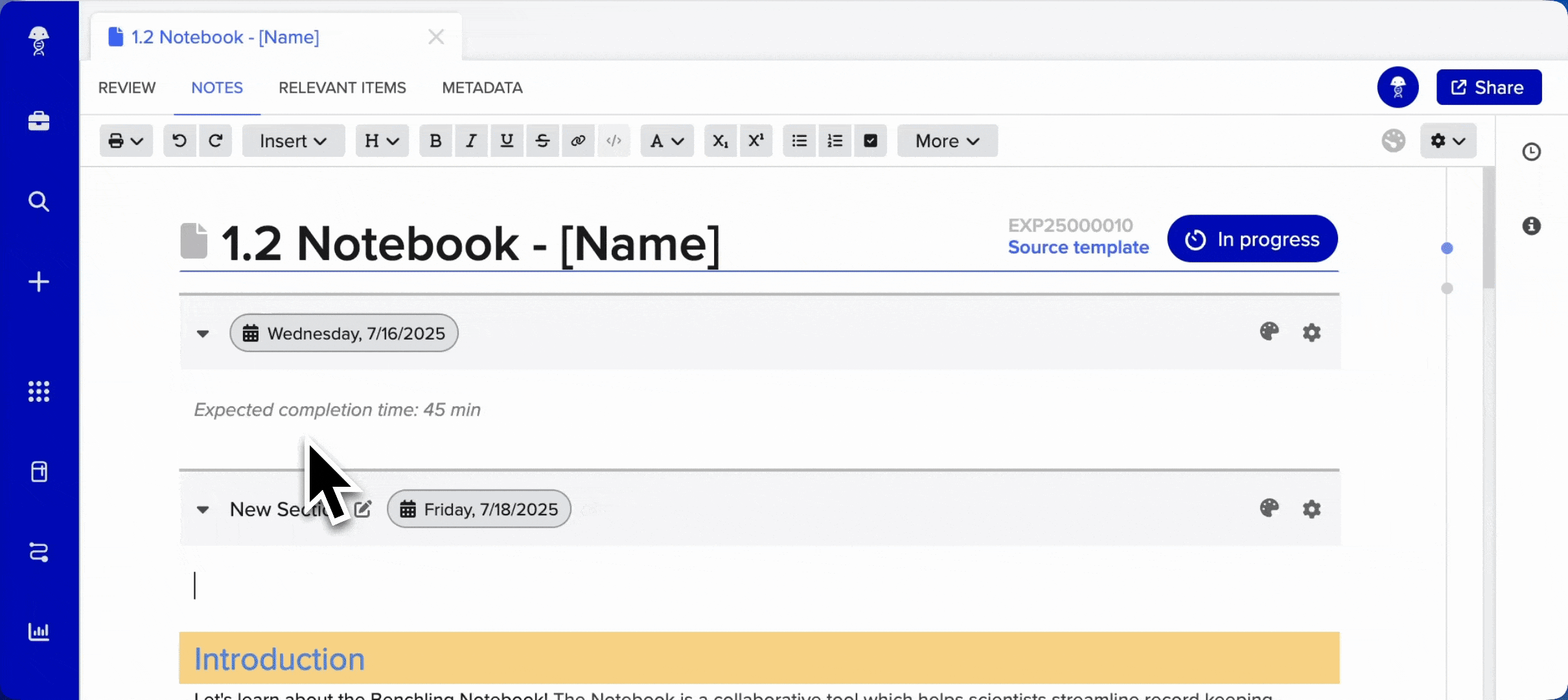Expand the More toolbar dropdown
This screenshot has width=1568, height=700.
point(947,141)
